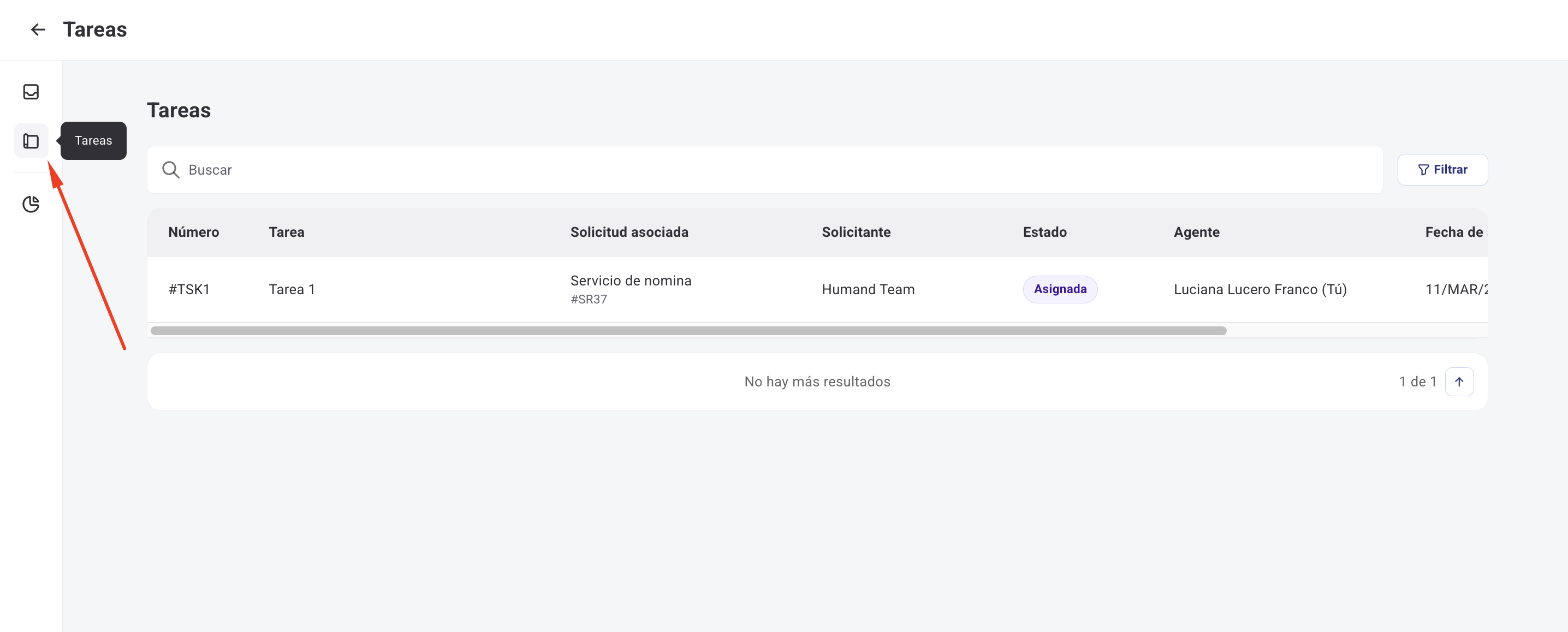Open the reports pie chart icon
Image resolution: width=1568 pixels, height=632 pixels.
click(x=31, y=204)
